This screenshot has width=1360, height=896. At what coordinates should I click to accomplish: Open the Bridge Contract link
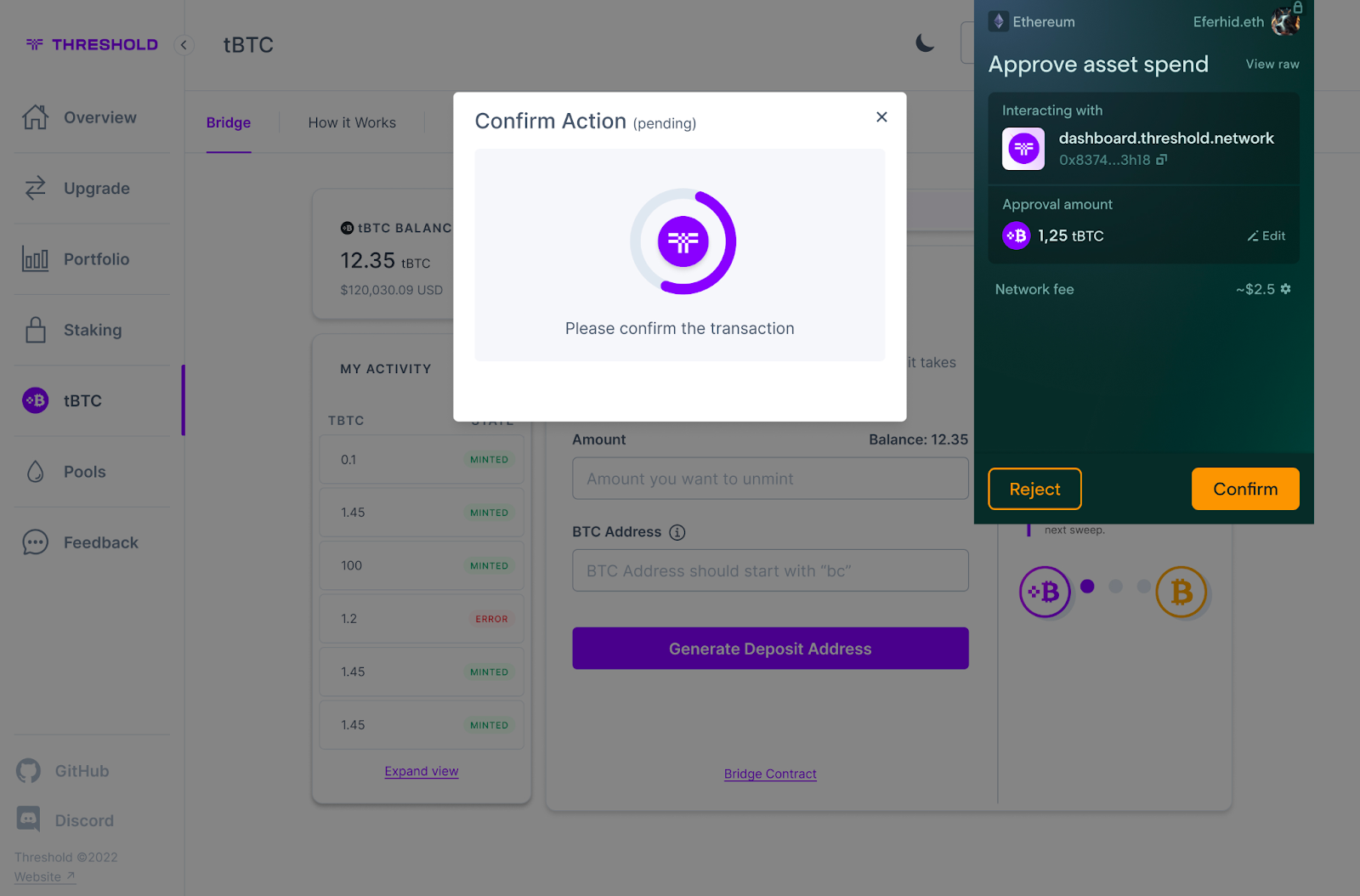point(770,774)
